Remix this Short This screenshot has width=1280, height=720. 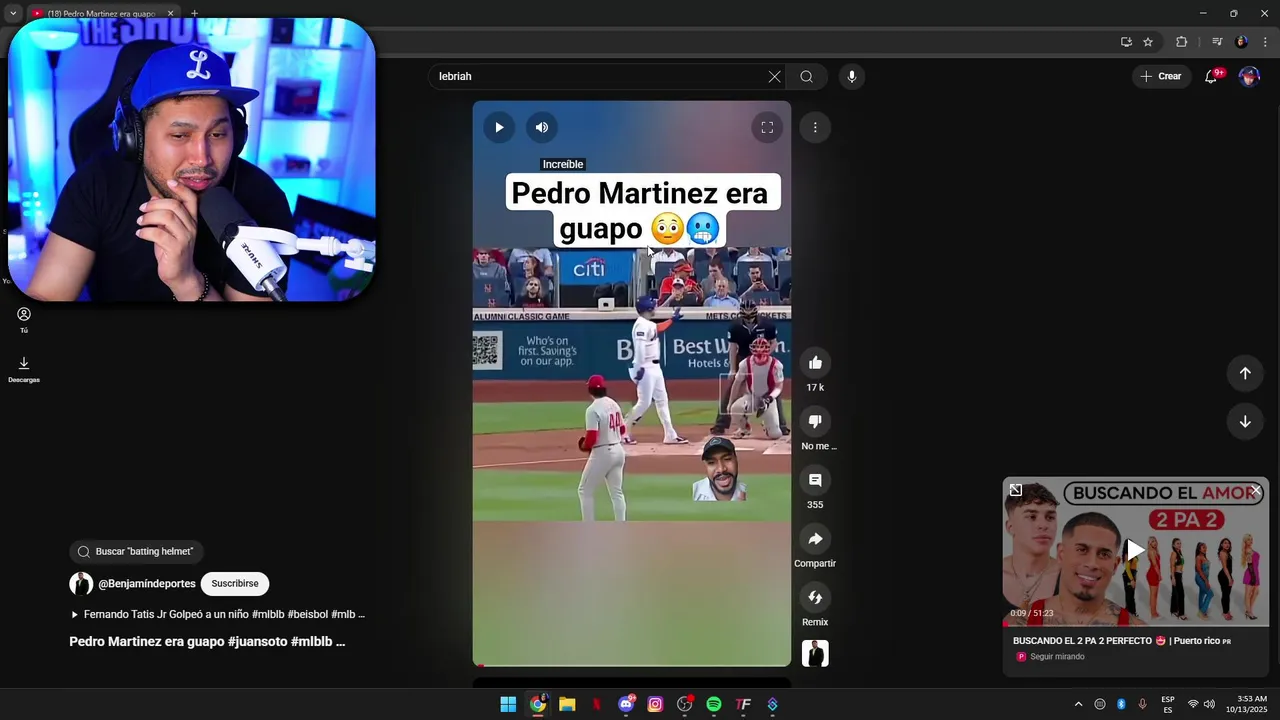click(815, 597)
